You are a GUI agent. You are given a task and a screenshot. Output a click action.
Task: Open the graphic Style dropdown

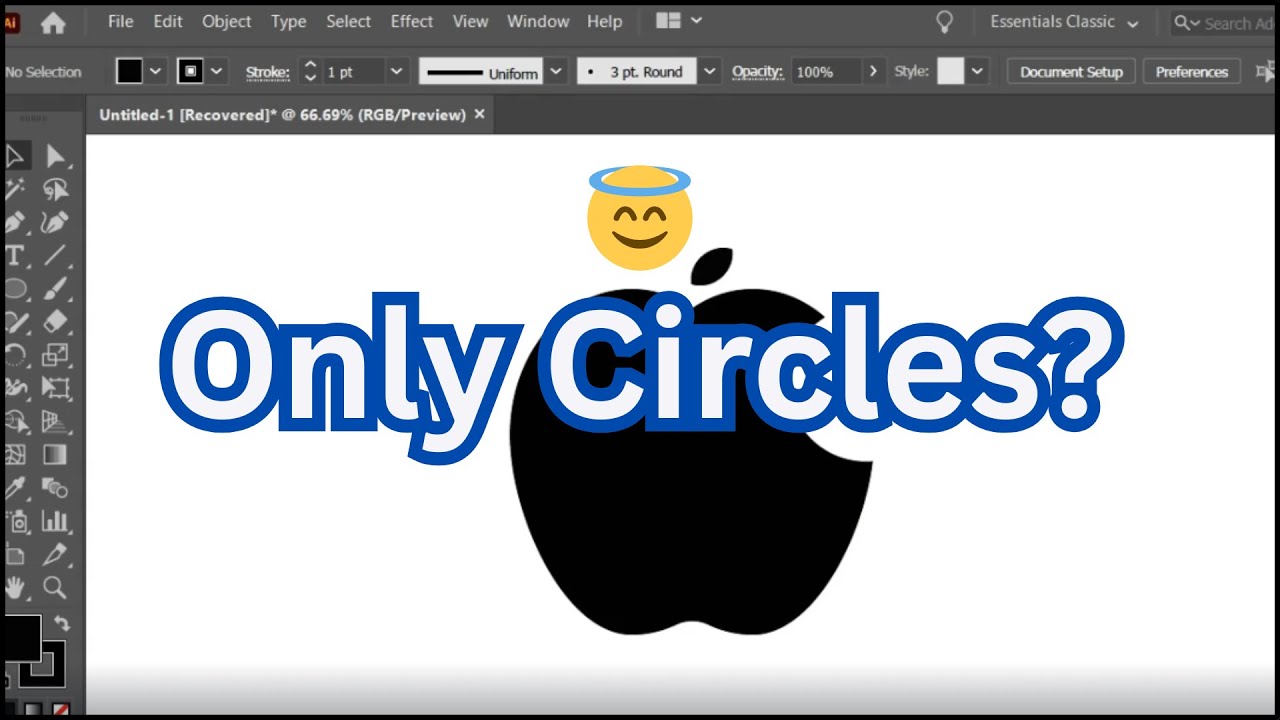[x=976, y=71]
